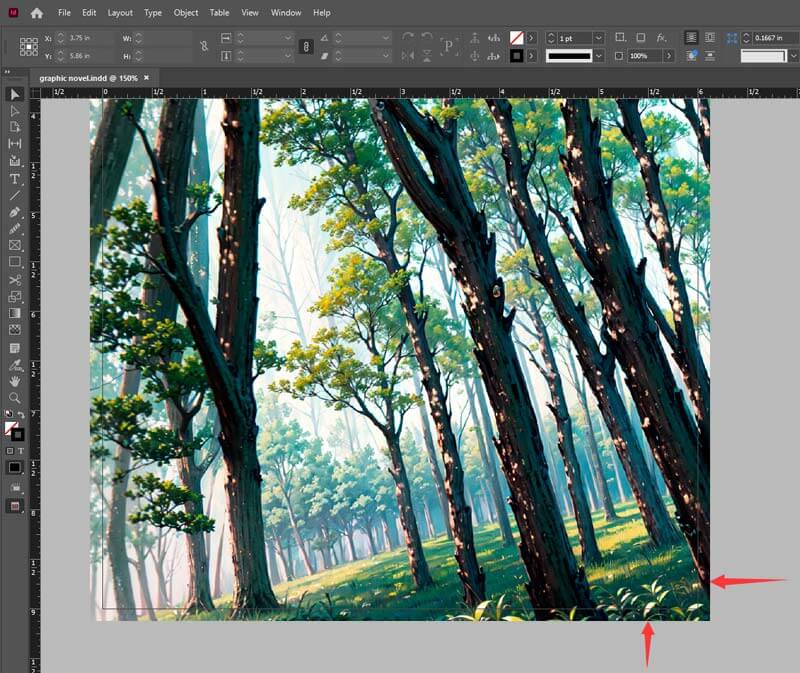Toggle constrain proportions for width and height

click(204, 46)
